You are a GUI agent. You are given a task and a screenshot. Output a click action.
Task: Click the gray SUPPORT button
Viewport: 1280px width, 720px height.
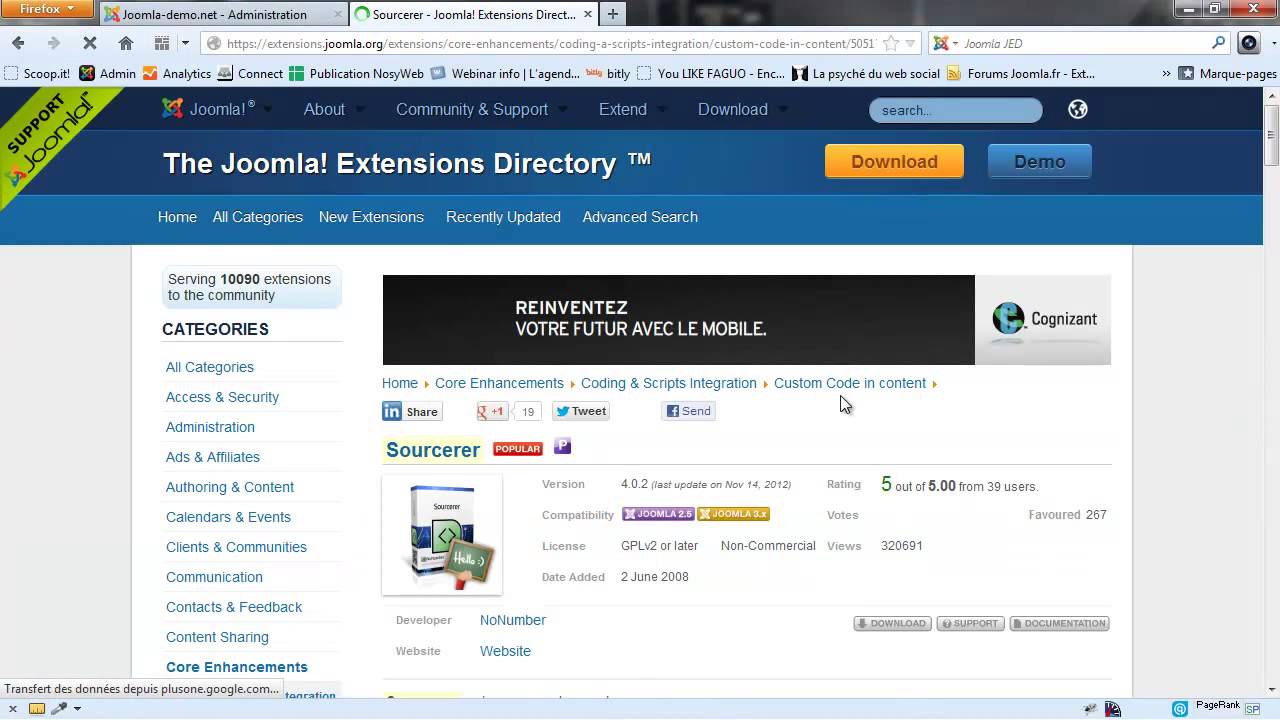point(970,623)
